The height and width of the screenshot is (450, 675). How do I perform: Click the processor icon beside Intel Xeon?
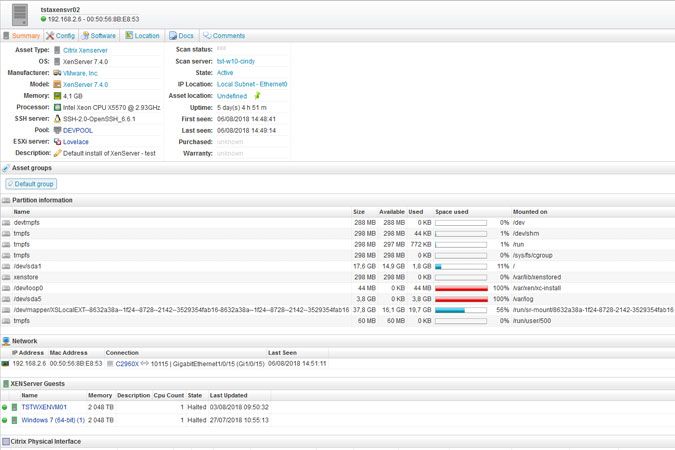(x=57, y=107)
